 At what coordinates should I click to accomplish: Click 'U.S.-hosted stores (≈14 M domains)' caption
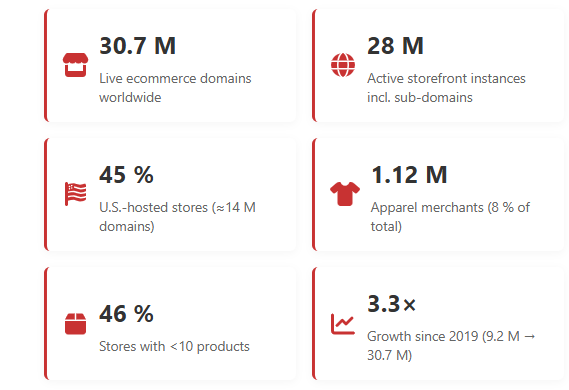coord(177,217)
